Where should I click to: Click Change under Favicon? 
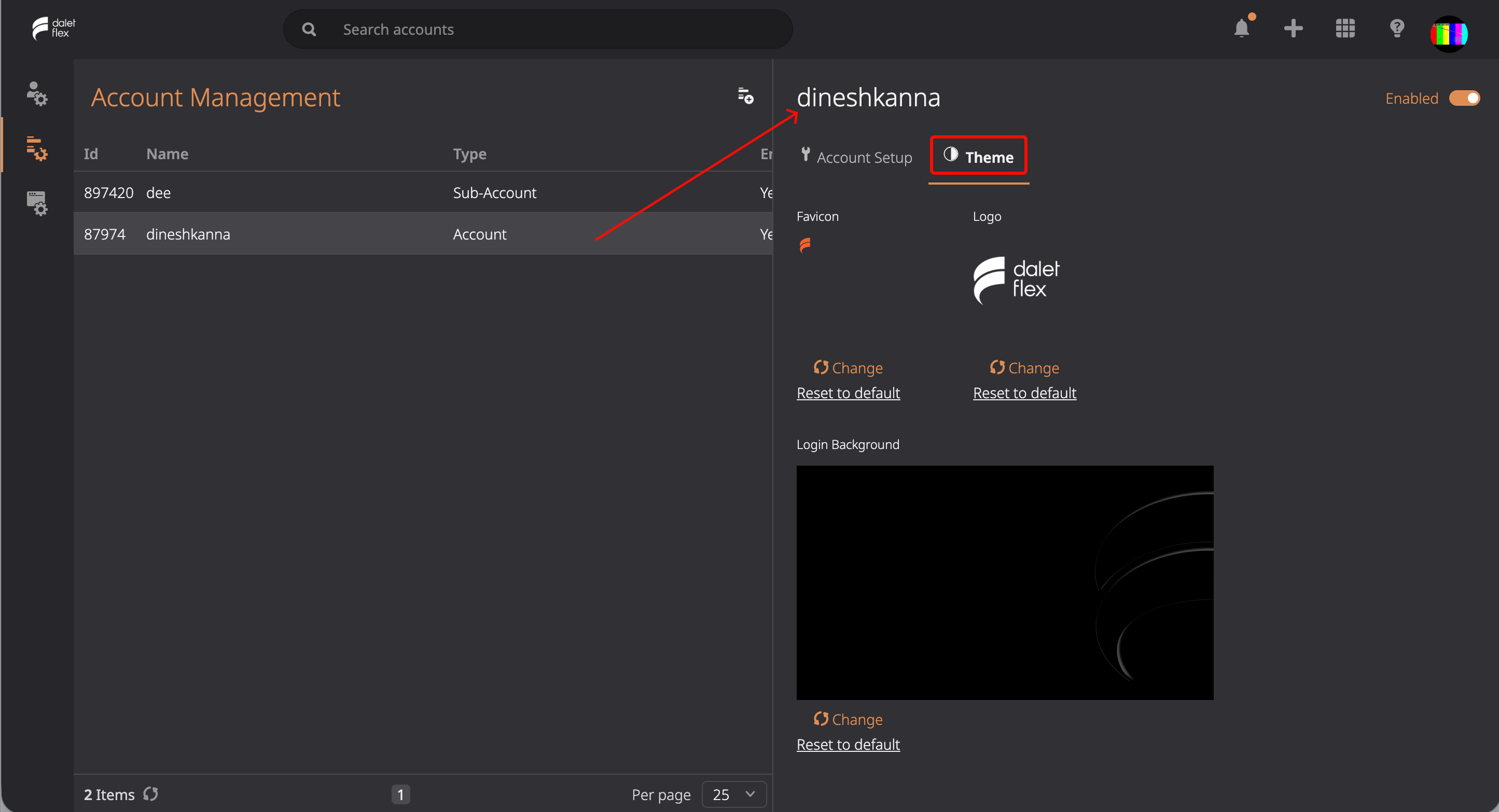coord(848,368)
